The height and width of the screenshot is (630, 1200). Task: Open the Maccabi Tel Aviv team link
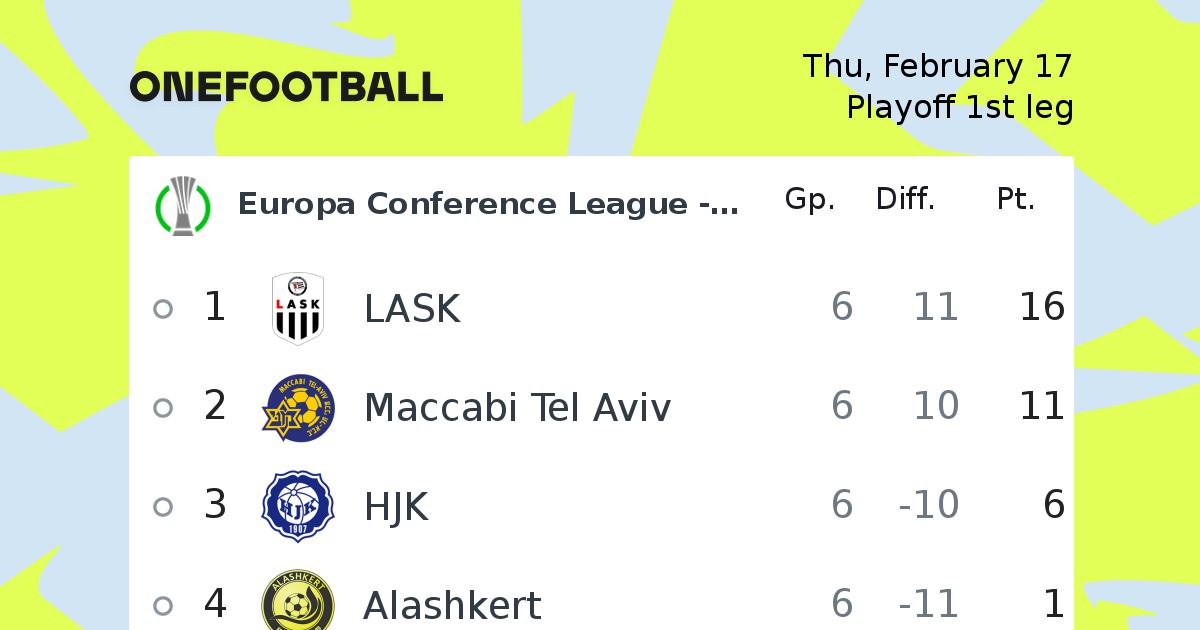(x=517, y=408)
